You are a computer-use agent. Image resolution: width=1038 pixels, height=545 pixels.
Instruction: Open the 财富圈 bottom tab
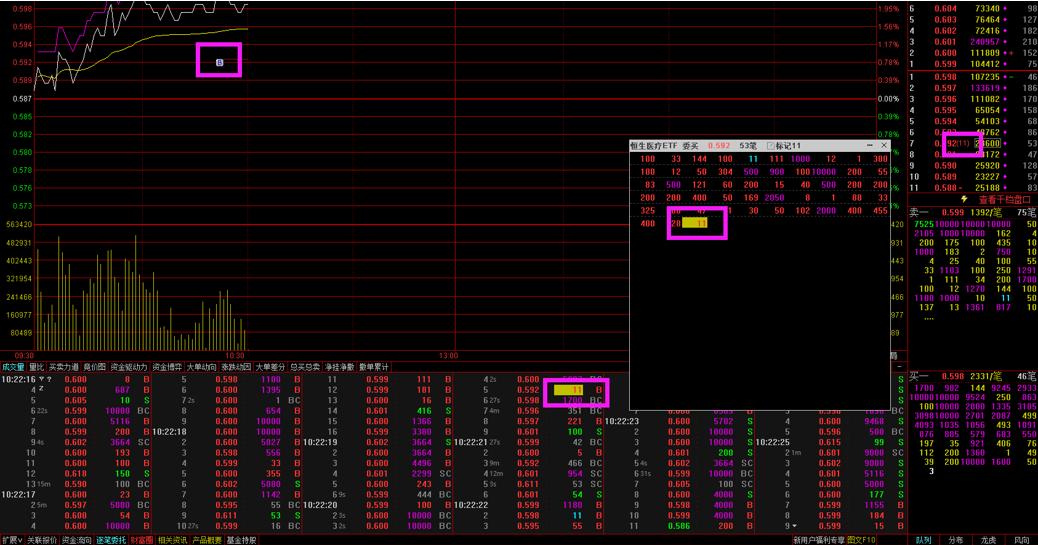[x=142, y=540]
